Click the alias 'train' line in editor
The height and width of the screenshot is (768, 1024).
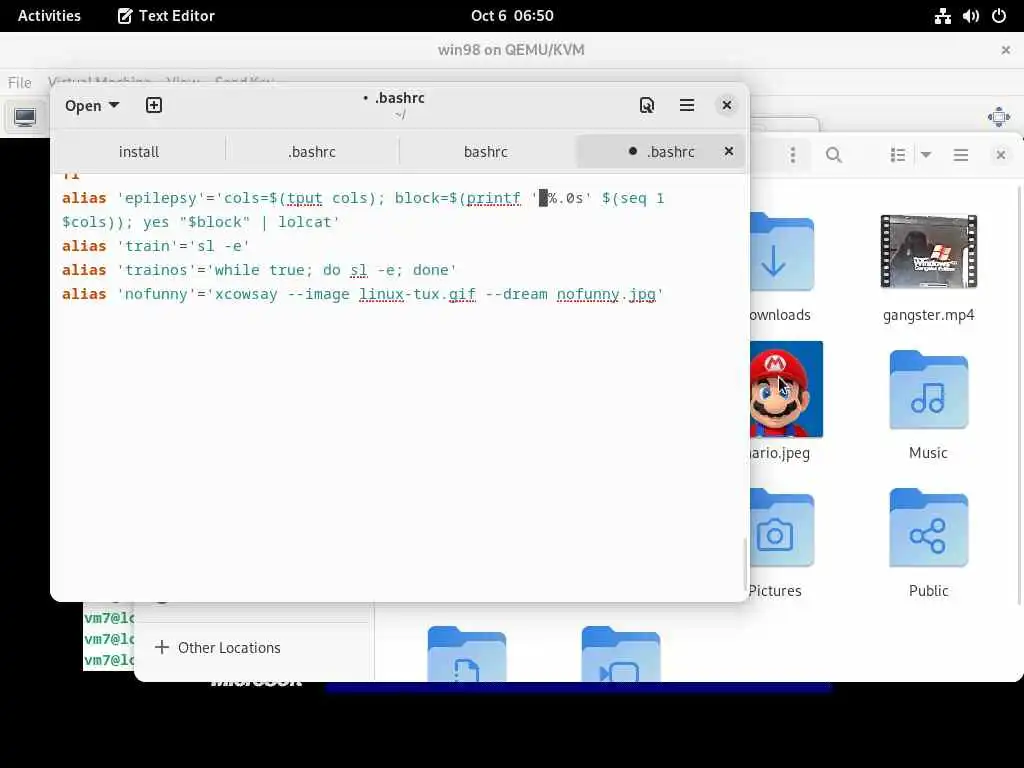(x=155, y=246)
